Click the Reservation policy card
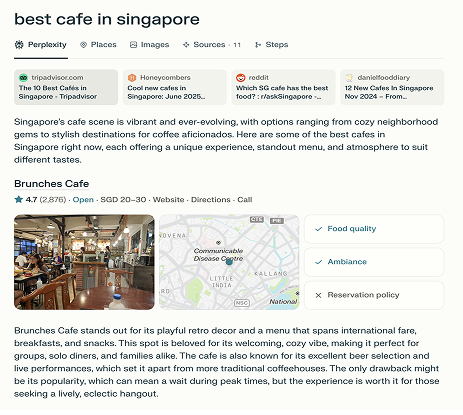 click(374, 295)
